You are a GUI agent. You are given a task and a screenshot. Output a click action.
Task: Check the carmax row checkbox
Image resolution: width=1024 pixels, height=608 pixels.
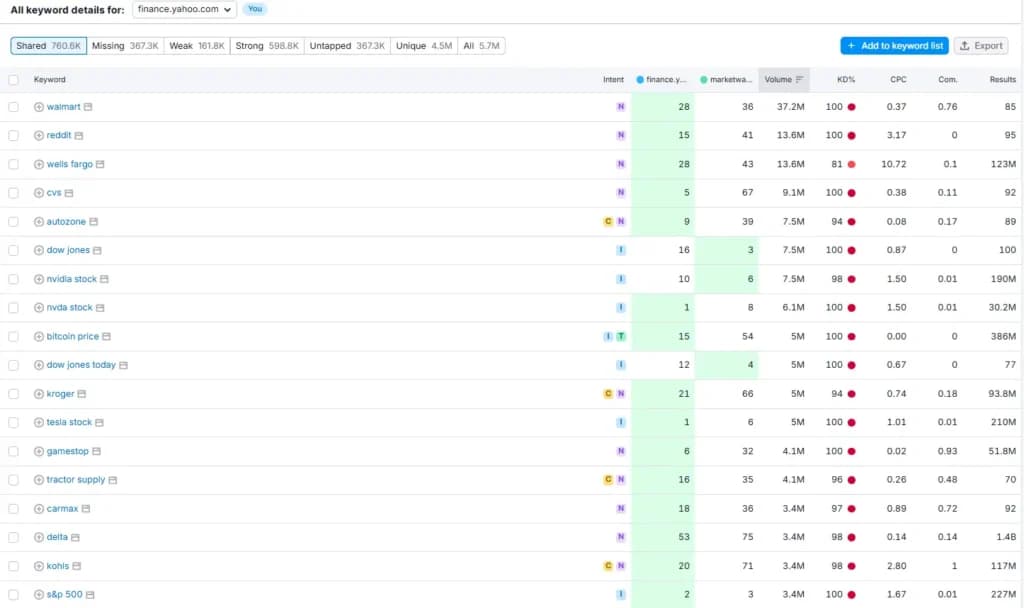(x=14, y=509)
